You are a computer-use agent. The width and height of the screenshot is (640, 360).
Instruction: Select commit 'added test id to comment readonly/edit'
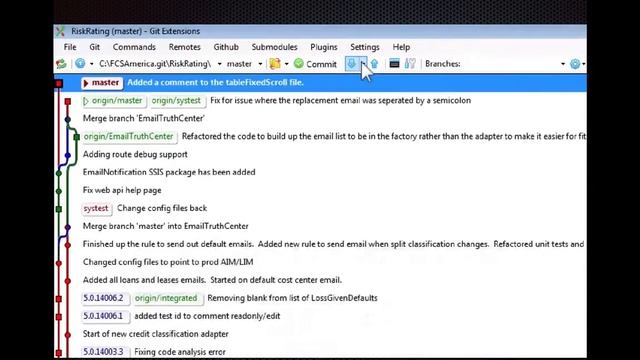click(207, 316)
